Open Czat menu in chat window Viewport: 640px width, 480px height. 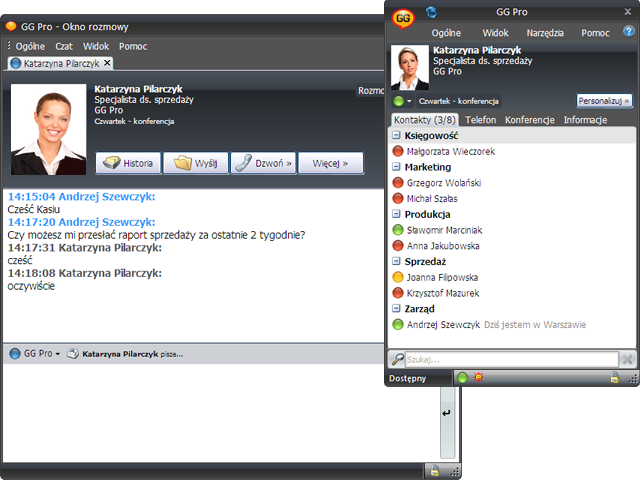click(x=64, y=46)
